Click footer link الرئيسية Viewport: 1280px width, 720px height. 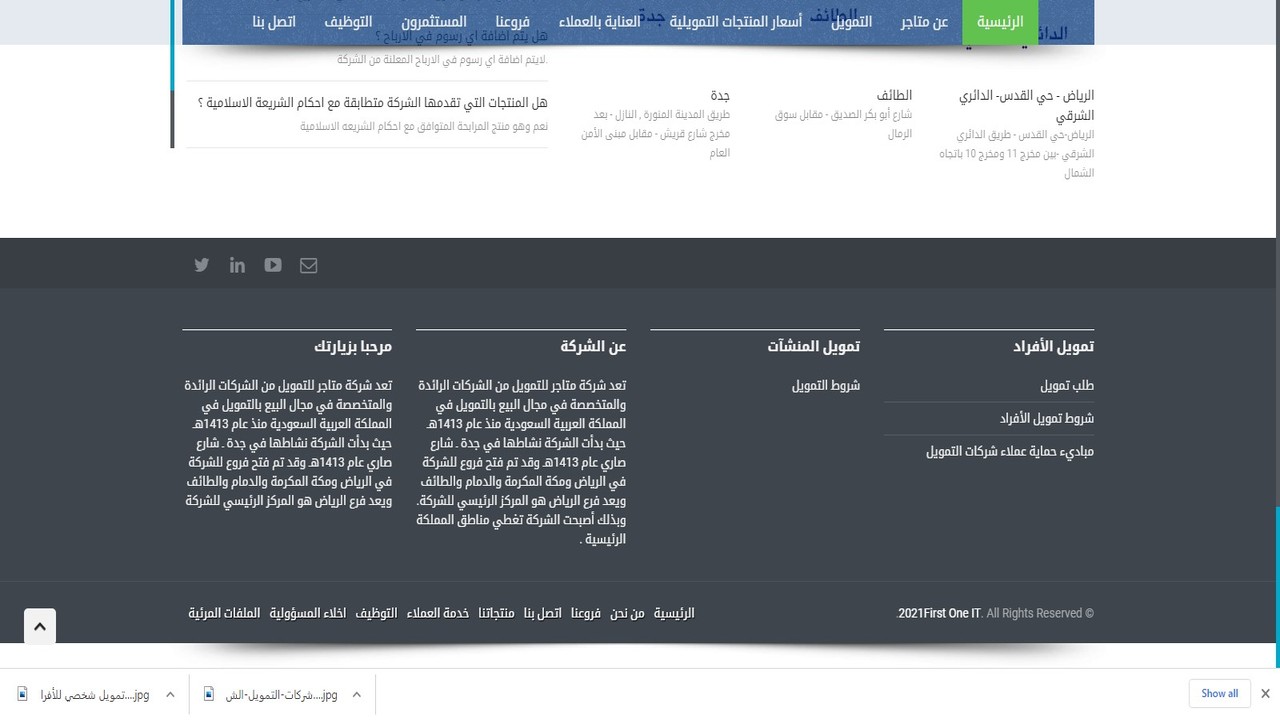(x=674, y=613)
